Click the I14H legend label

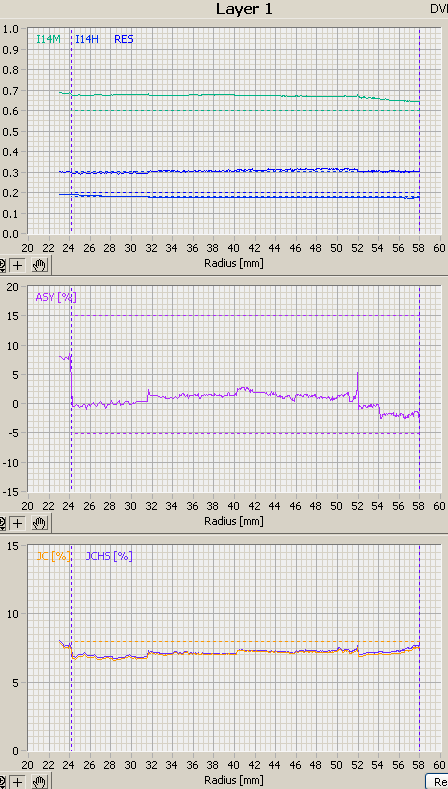click(87, 39)
